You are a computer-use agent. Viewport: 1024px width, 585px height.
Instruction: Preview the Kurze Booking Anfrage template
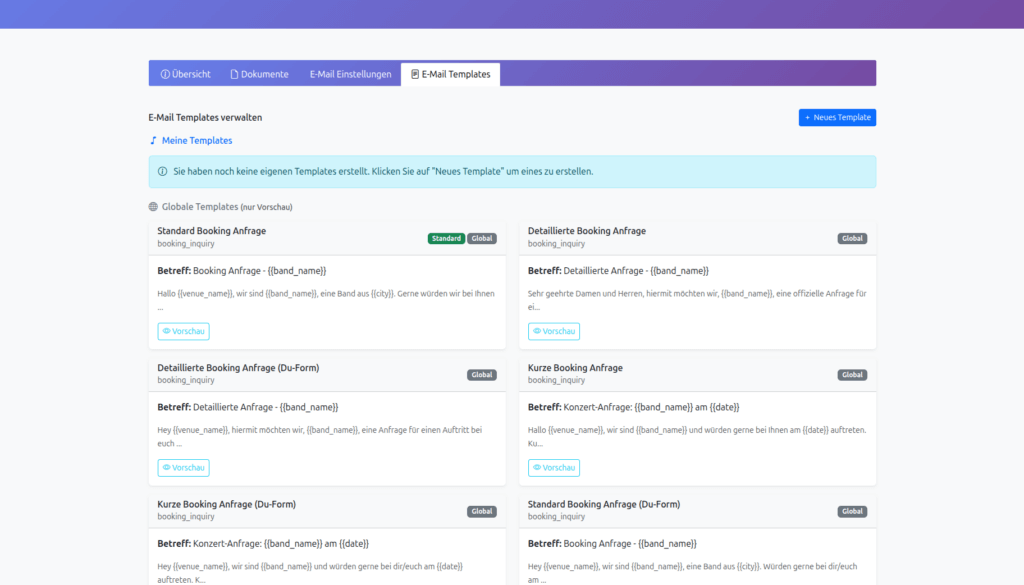tap(553, 468)
